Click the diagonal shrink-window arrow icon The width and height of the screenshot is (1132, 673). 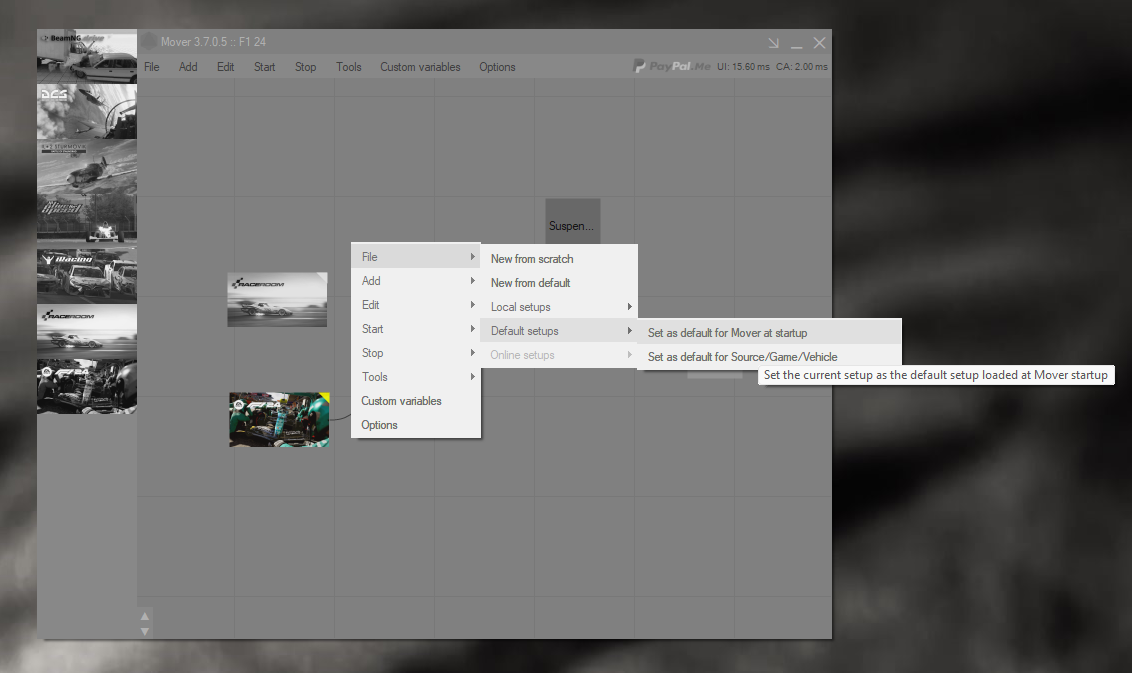pyautogui.click(x=773, y=43)
